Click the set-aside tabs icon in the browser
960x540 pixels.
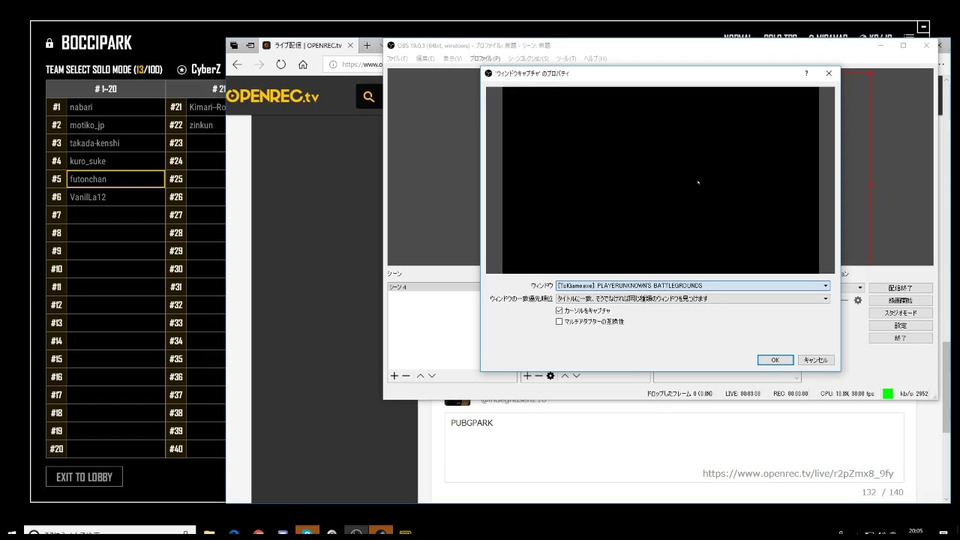250,45
